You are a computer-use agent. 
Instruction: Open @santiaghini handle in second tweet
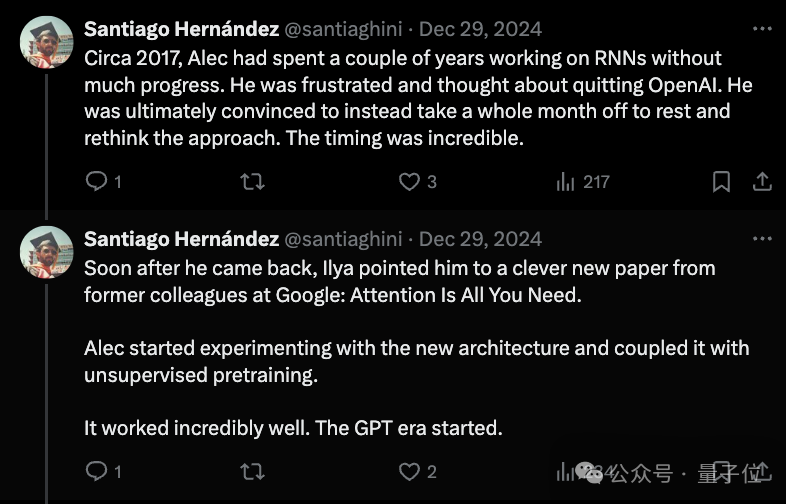(x=343, y=239)
